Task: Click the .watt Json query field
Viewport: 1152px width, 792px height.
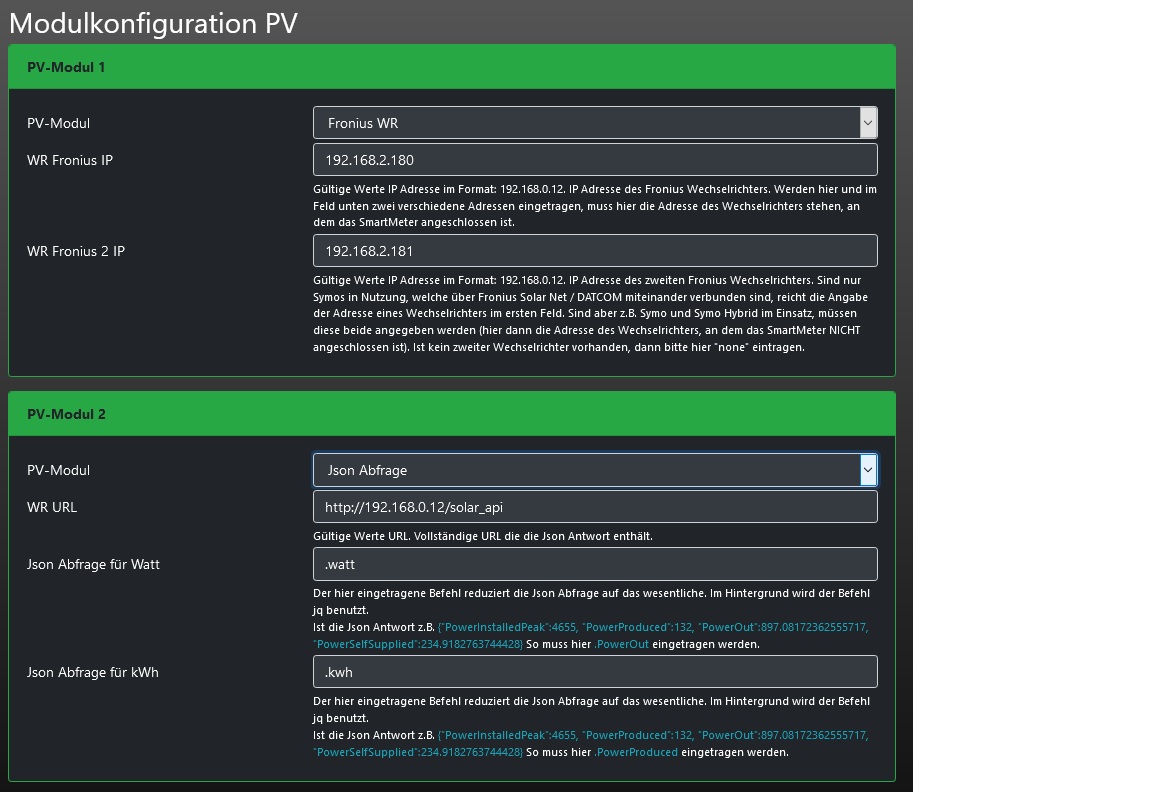Action: [x=594, y=564]
